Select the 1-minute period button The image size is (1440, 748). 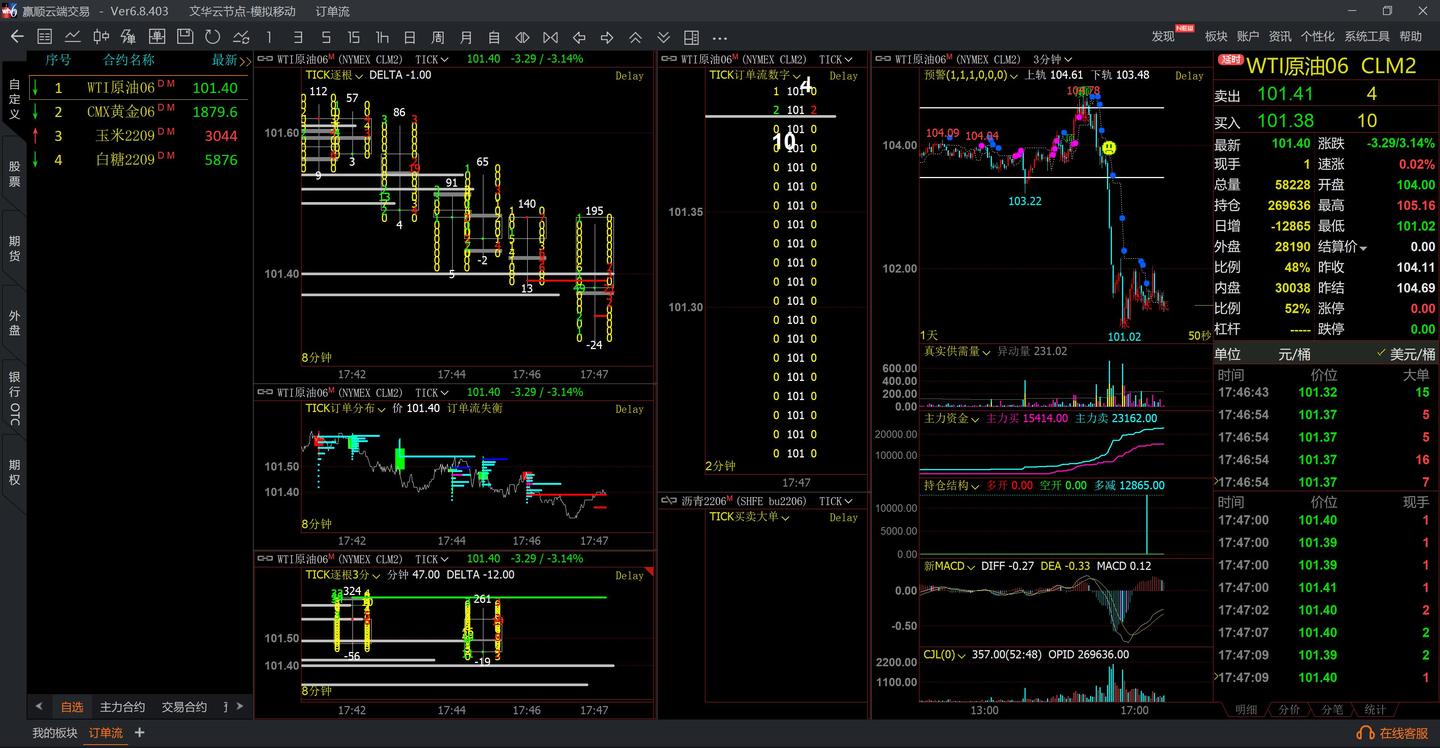tap(269, 37)
